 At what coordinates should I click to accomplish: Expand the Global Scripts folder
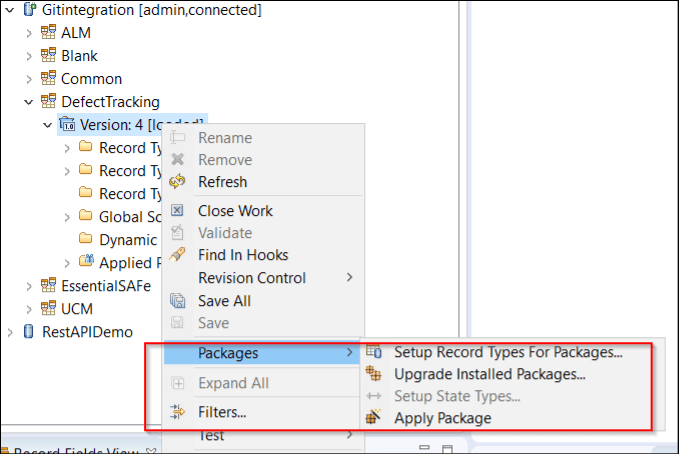coord(67,217)
